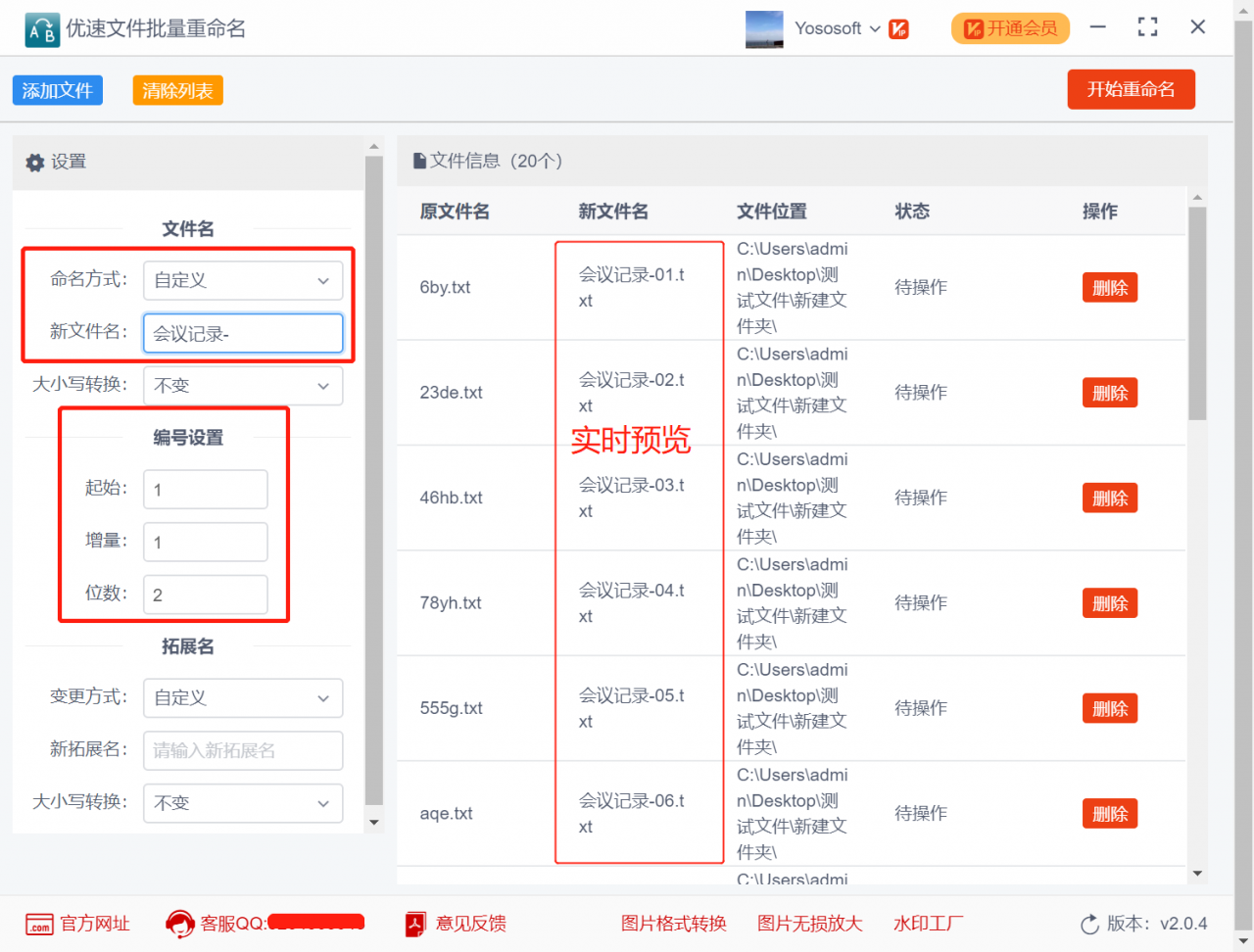Click the 清除列表 button
This screenshot has height=952, width=1254.
[177, 89]
